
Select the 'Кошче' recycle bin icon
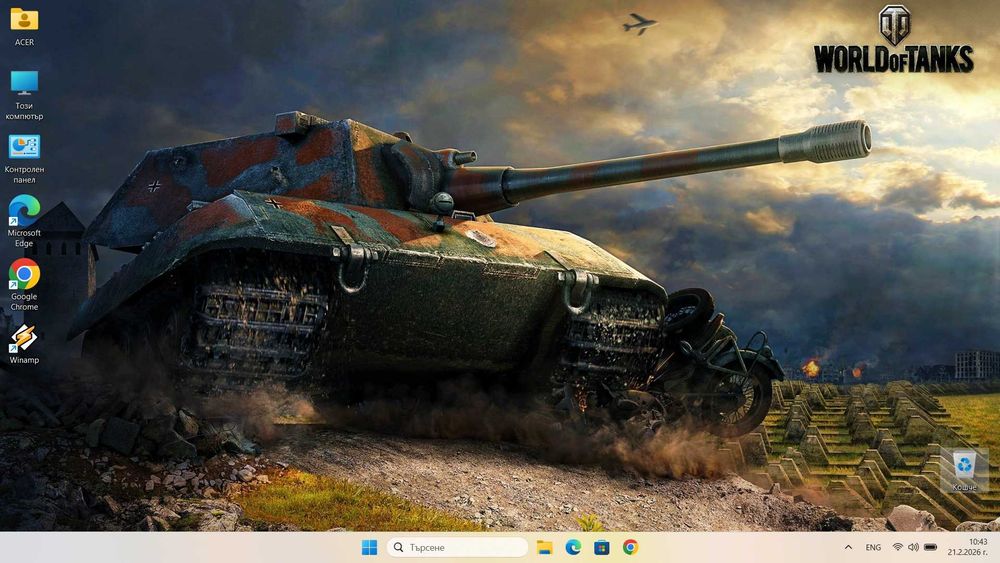coord(964,470)
